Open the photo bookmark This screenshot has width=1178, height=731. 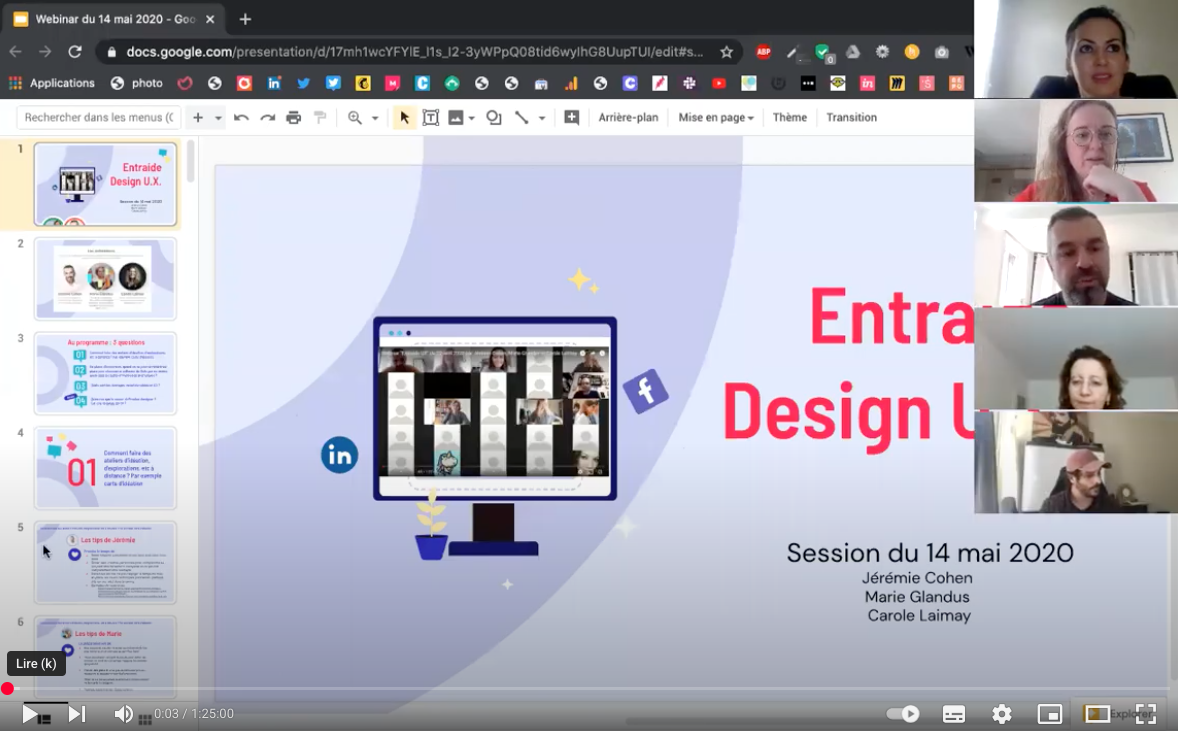(x=137, y=83)
